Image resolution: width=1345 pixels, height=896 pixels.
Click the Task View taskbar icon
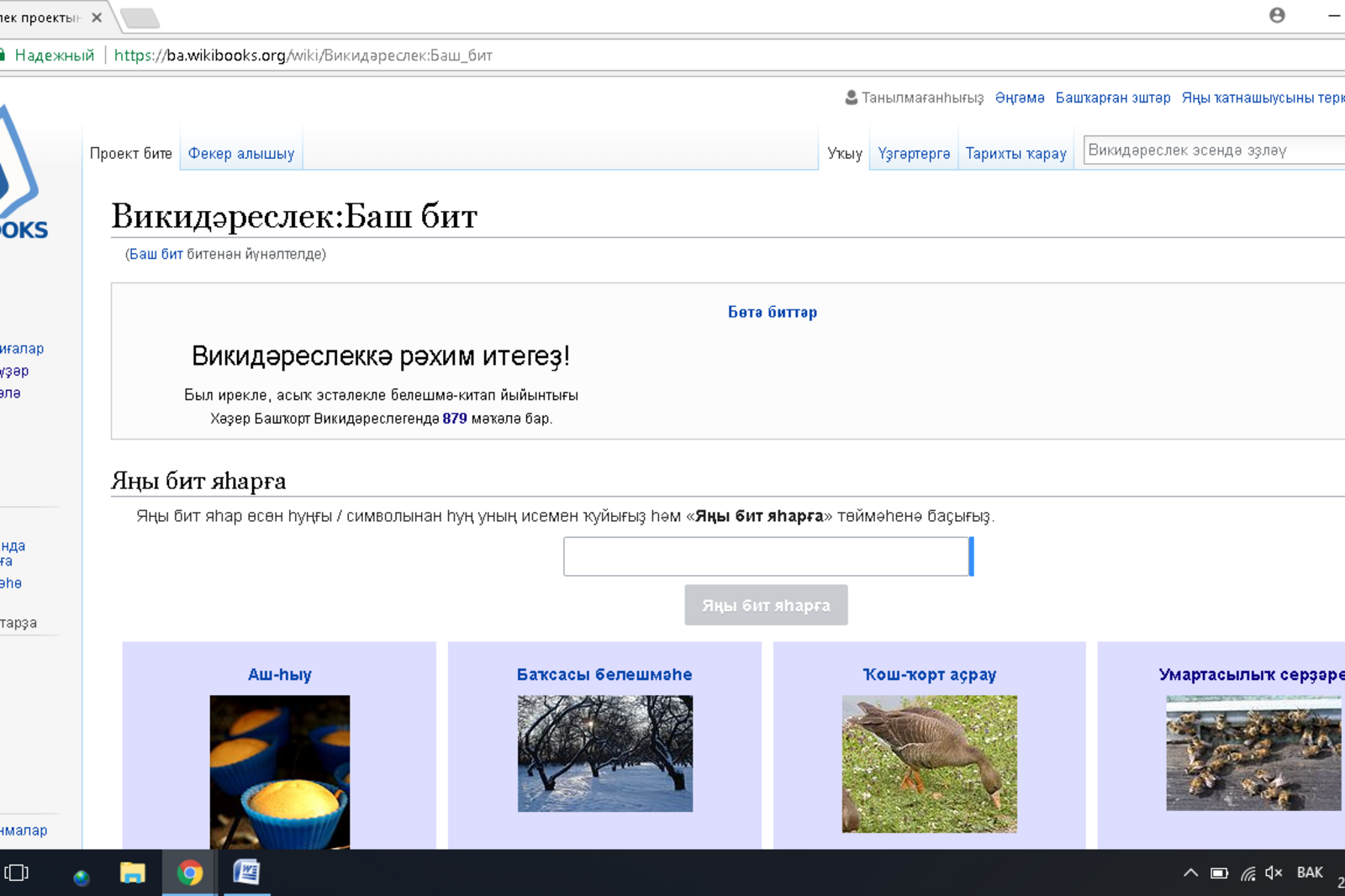point(17,873)
